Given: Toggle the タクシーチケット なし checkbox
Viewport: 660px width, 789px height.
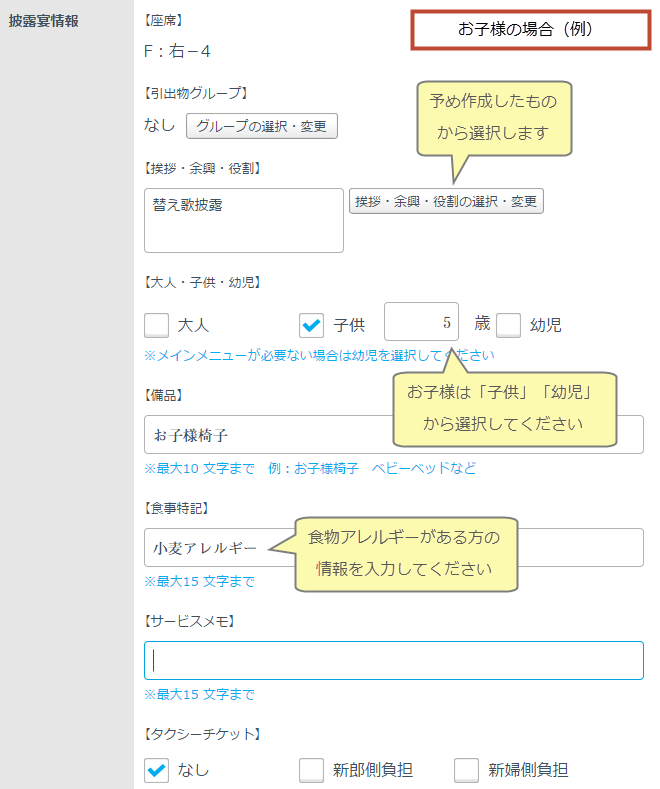Looking at the screenshot, I should (x=157, y=770).
